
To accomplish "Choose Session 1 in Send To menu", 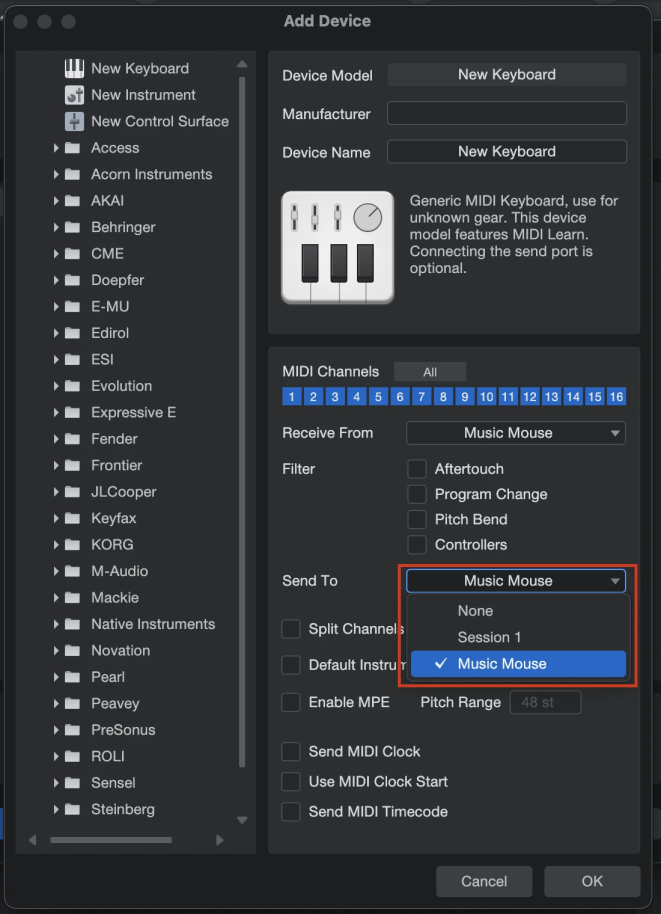I will pos(489,638).
